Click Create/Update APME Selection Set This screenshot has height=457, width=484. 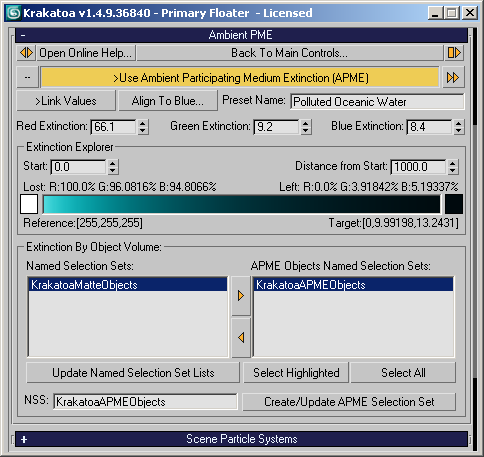coord(349,402)
